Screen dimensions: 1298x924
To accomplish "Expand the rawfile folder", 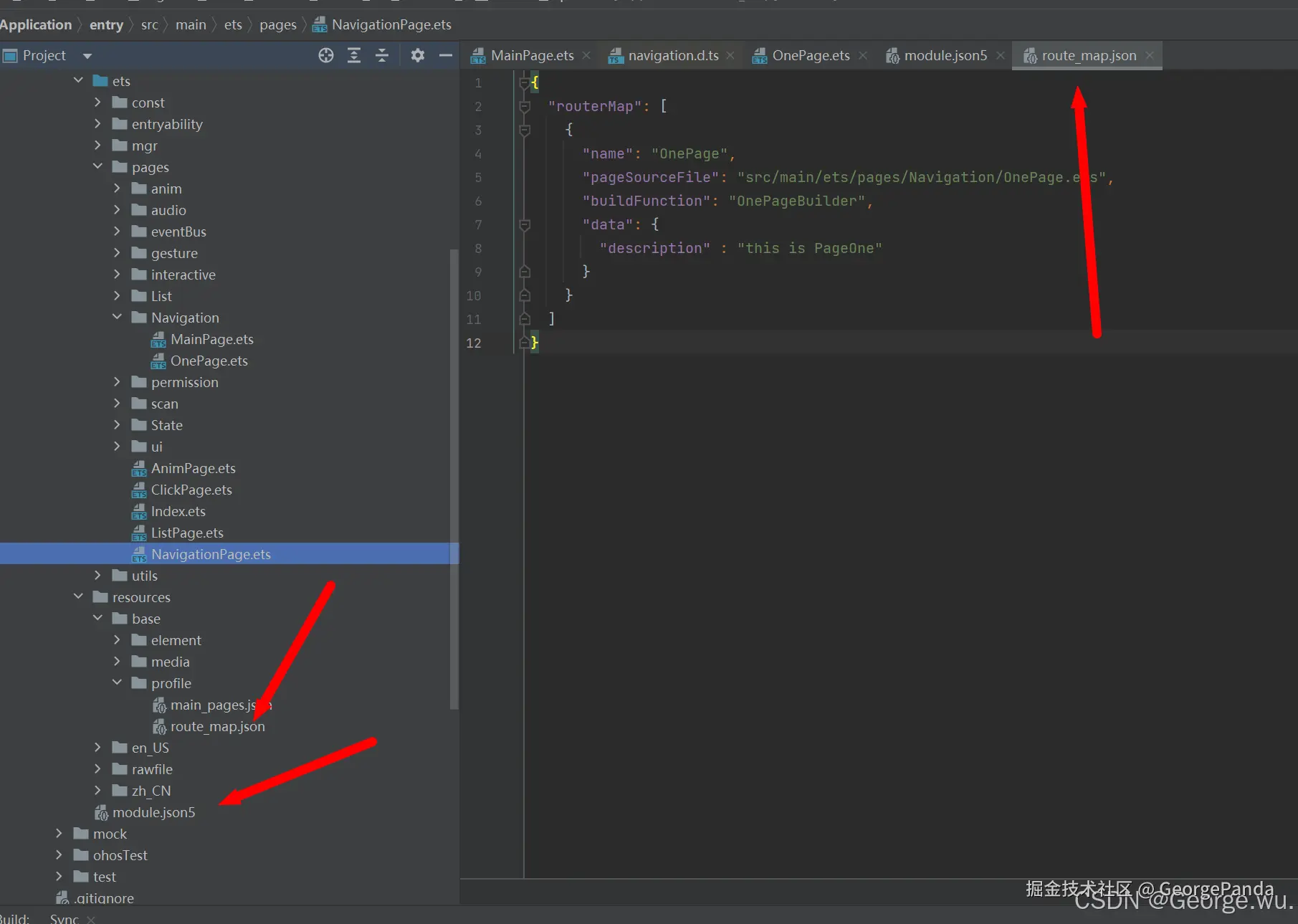I will [97, 769].
